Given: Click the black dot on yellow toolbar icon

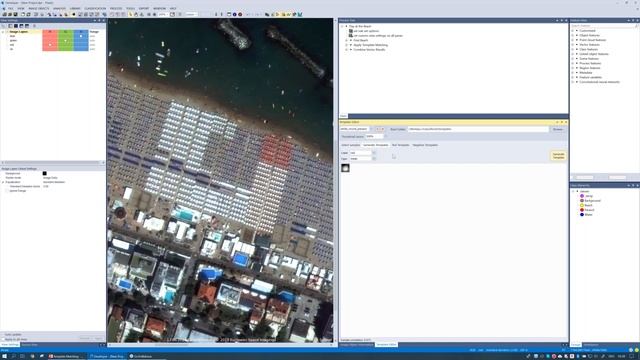Looking at the screenshot, I should click(x=74, y=14).
